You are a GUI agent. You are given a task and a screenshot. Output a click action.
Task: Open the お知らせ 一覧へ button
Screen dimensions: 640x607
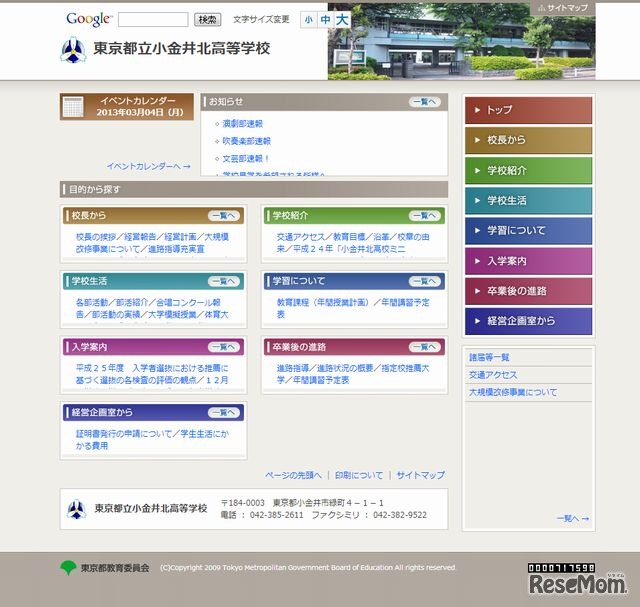(x=424, y=102)
